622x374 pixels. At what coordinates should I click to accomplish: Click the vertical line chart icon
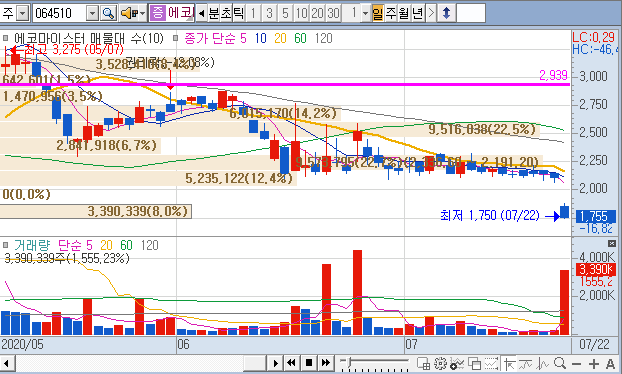click(542, 363)
